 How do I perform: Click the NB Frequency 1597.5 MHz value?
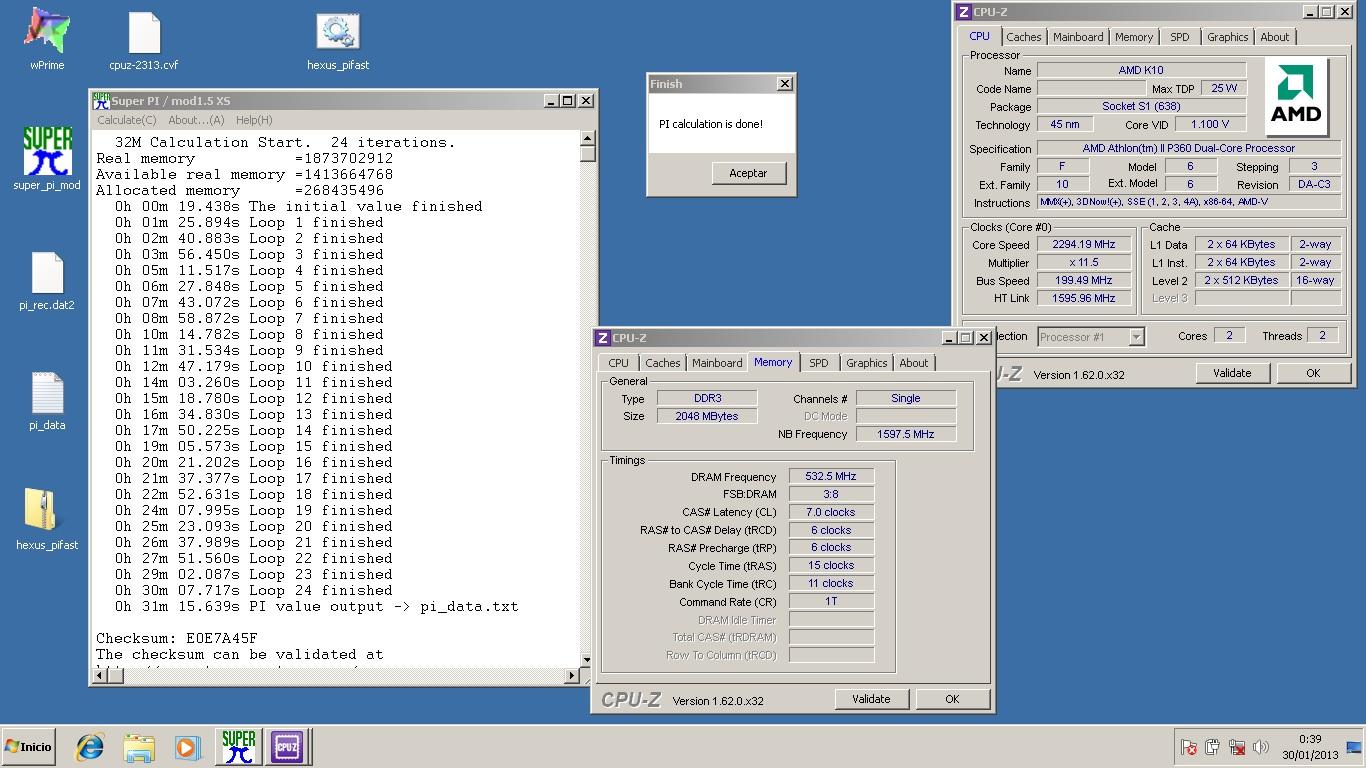[x=905, y=434]
